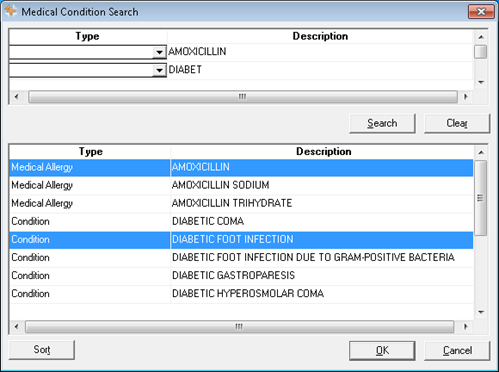Viewport: 499px width, 372px height.
Task: Click up arrow of criteria grid vertical scrollbar
Action: coord(481,37)
